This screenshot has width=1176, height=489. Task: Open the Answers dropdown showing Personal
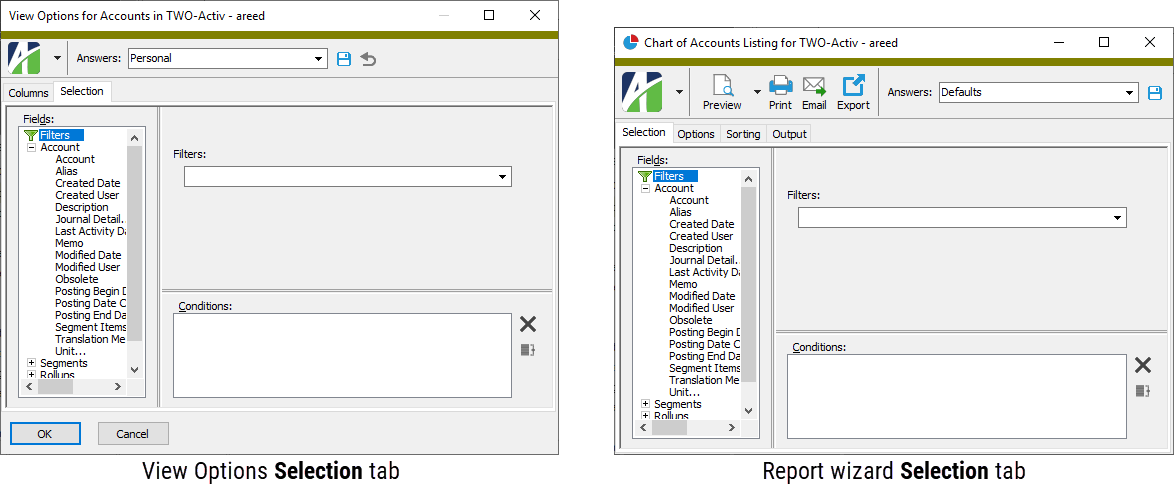[x=319, y=59]
